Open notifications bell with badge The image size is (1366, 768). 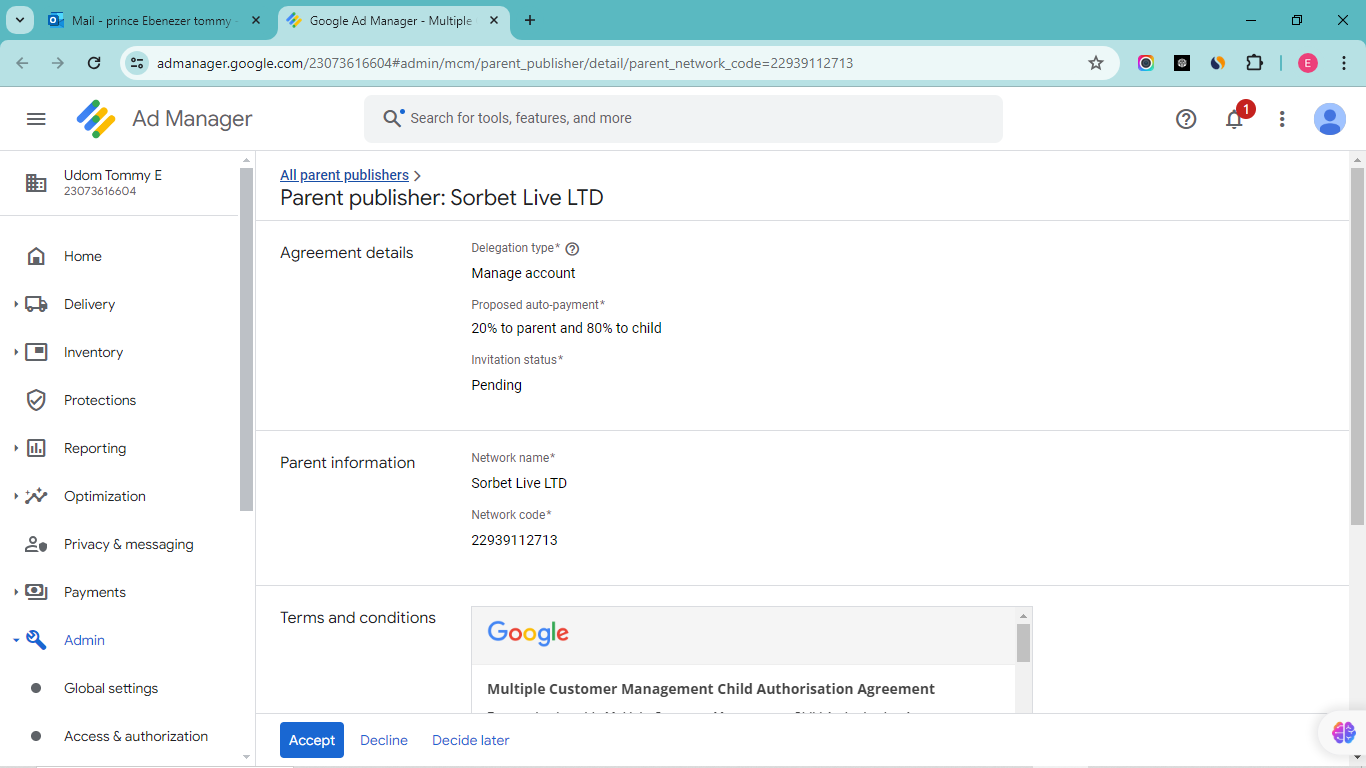1235,119
